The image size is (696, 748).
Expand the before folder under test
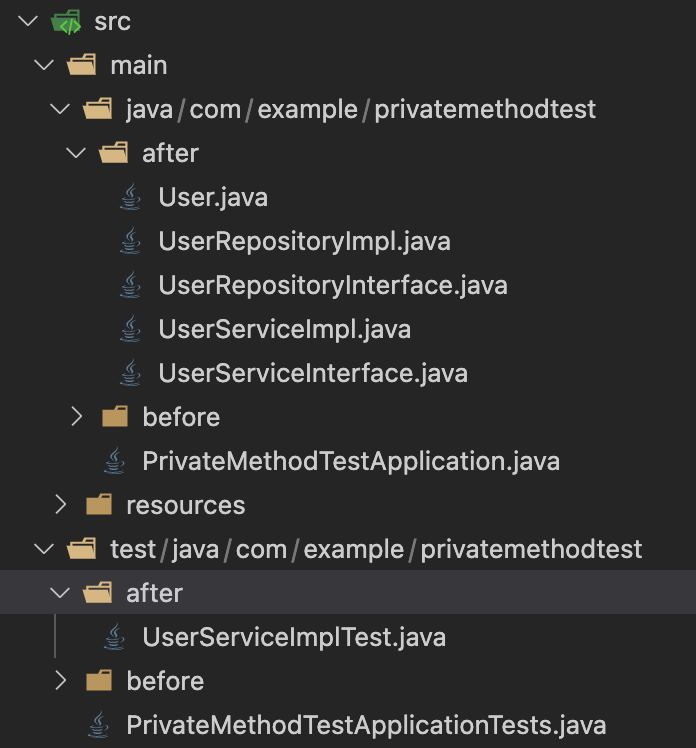60,681
